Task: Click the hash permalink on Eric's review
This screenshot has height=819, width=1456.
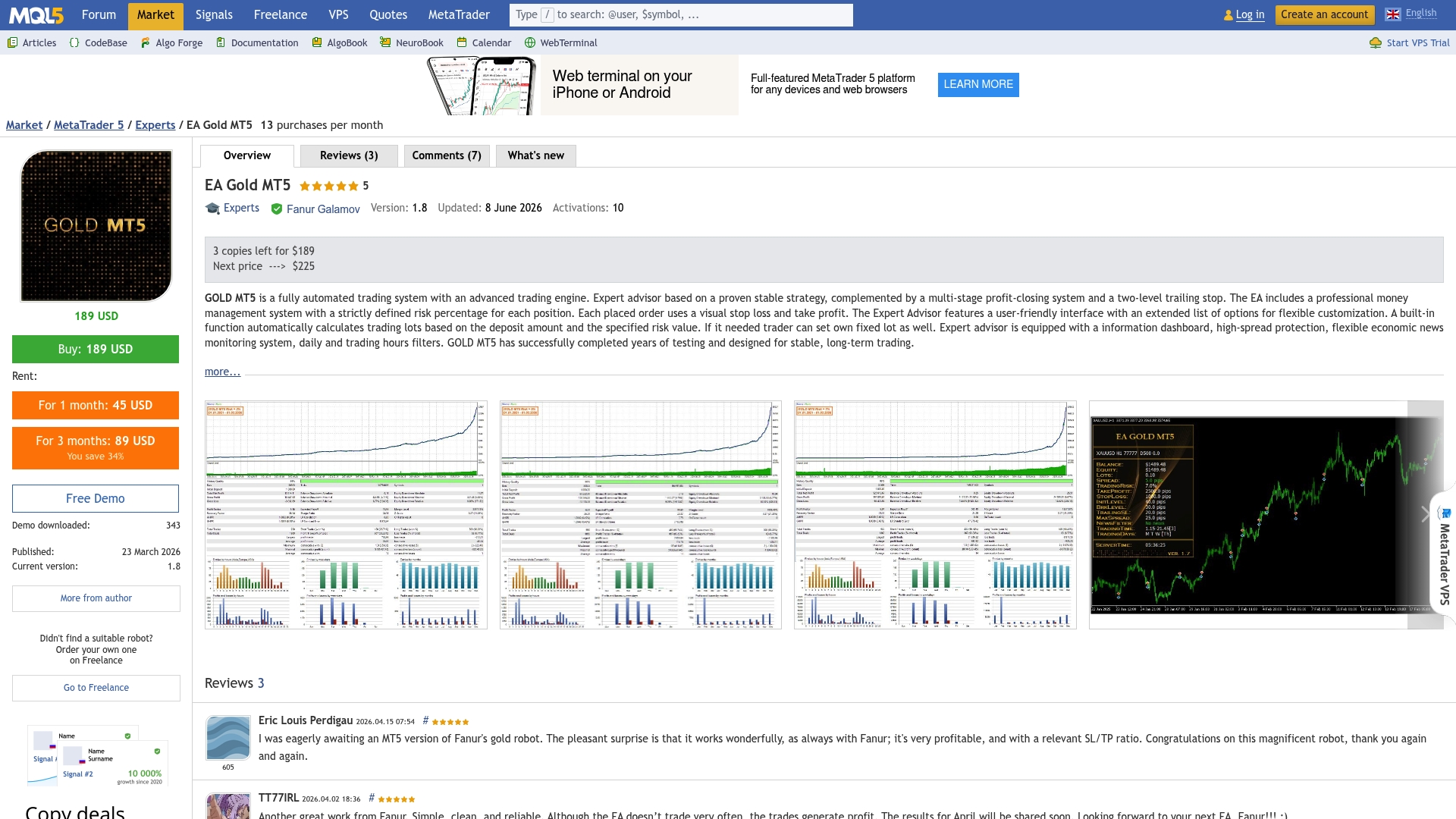Action: click(x=425, y=720)
